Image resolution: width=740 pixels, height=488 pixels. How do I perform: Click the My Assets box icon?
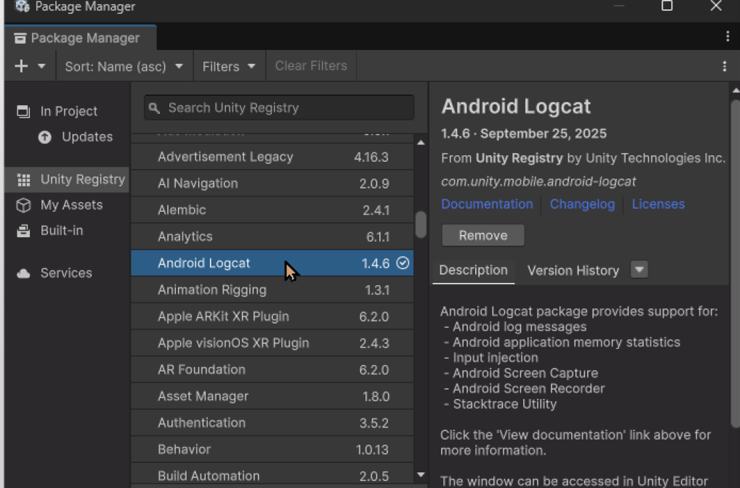pyautogui.click(x=23, y=205)
